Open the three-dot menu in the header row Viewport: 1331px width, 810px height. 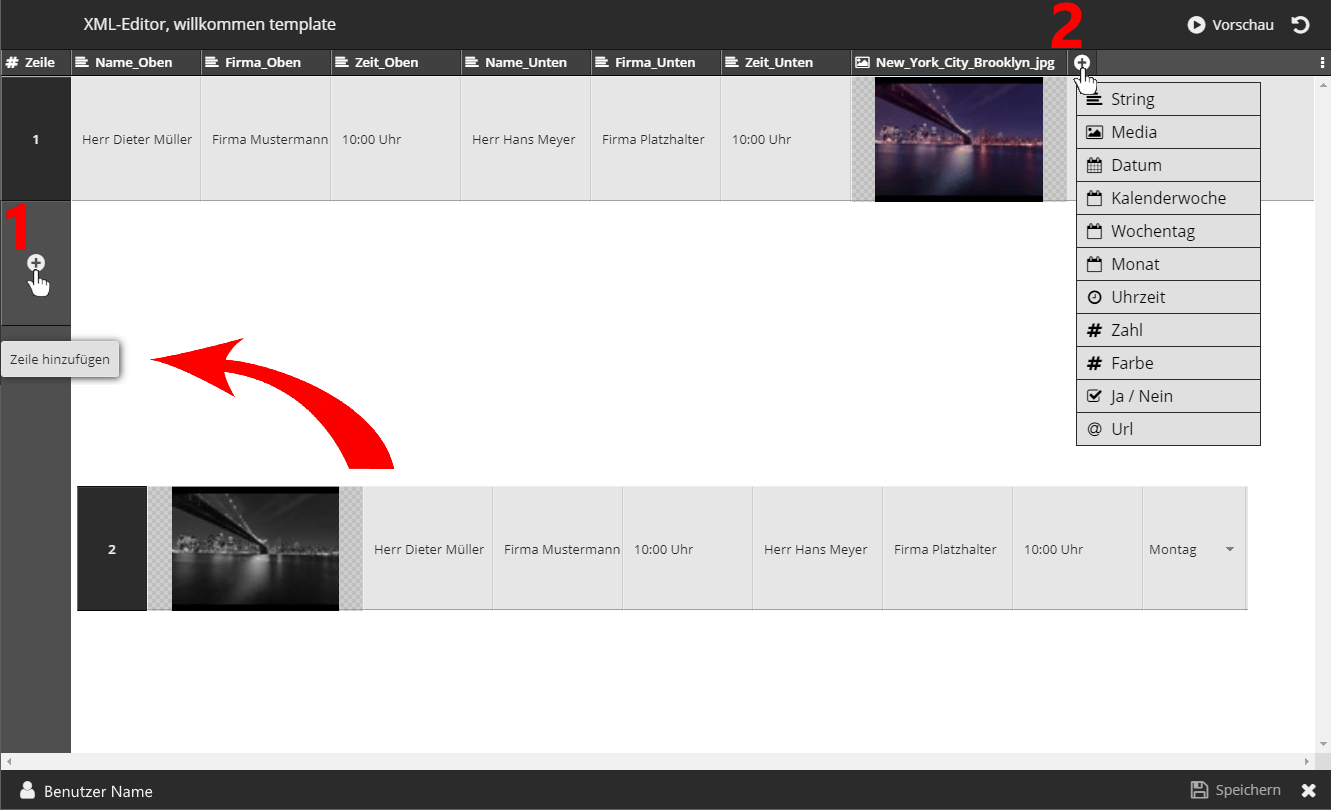pos(1323,62)
